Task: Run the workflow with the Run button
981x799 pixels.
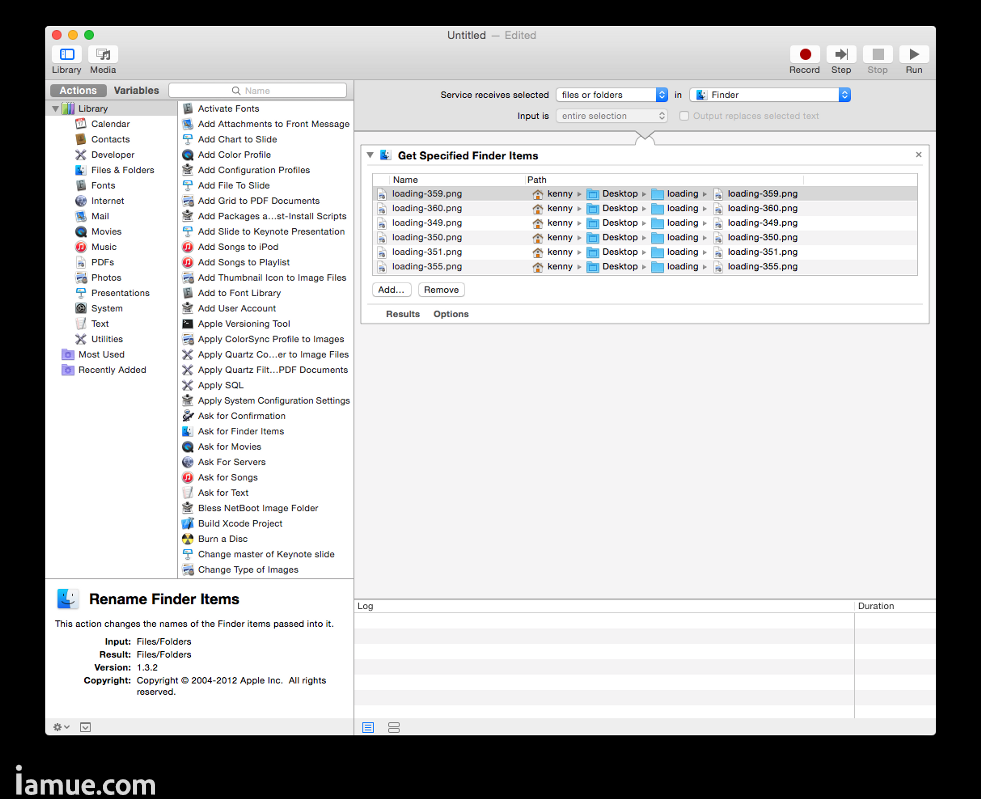Action: [x=913, y=54]
